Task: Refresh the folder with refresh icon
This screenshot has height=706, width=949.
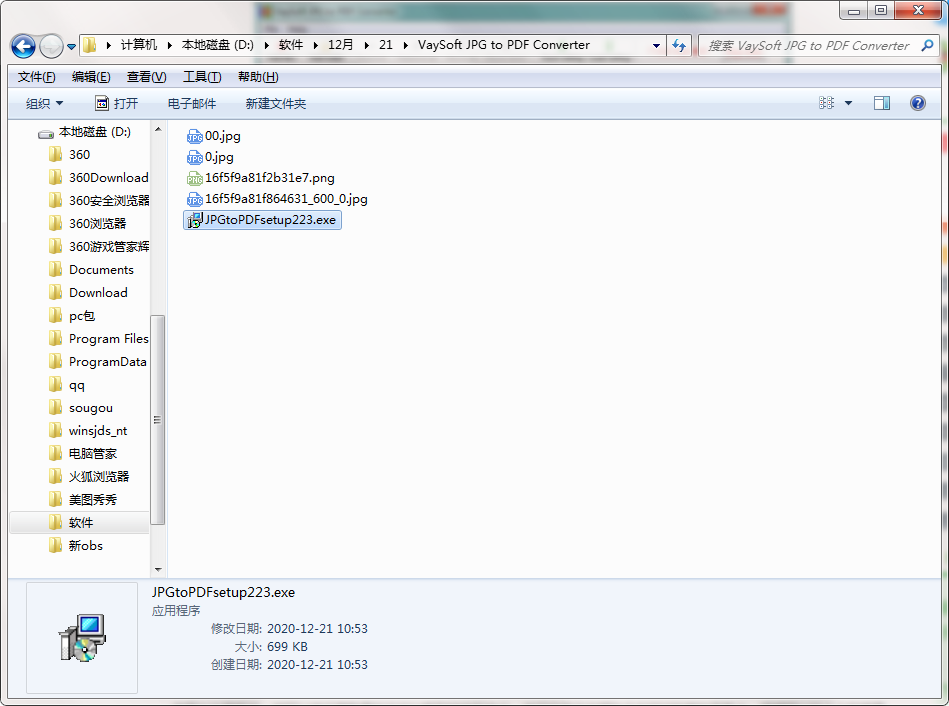Action: [x=679, y=46]
